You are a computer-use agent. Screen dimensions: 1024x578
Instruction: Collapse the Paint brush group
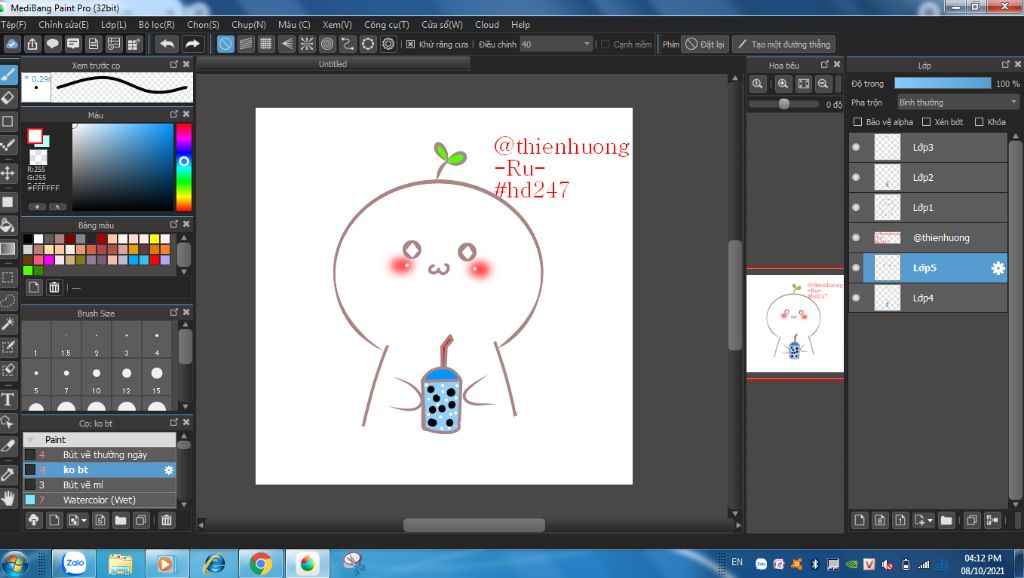pos(30,440)
